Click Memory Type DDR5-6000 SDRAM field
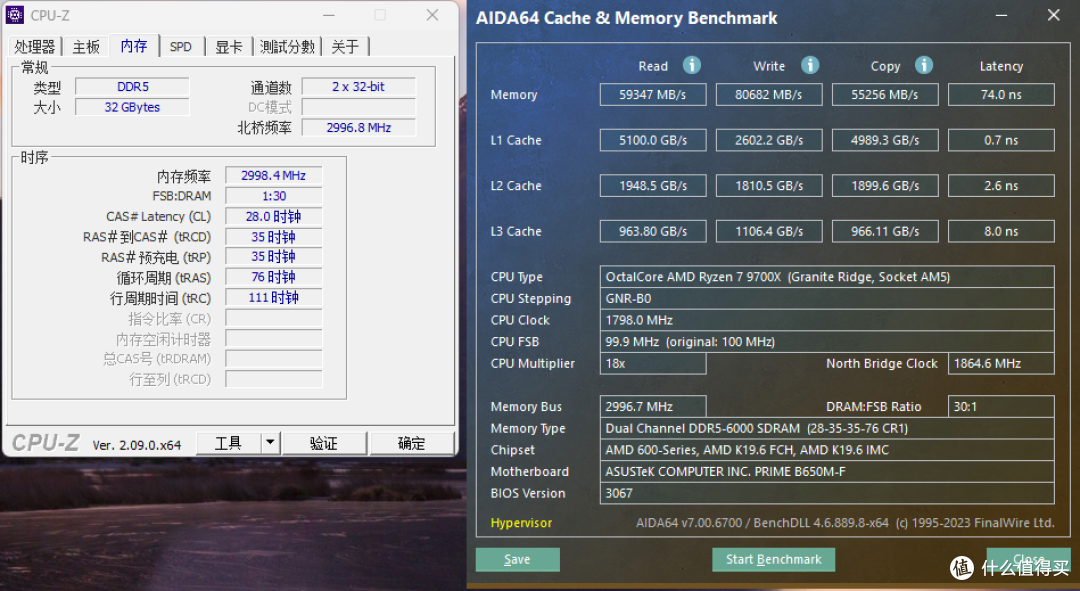Screen dimensions: 1080x591 tap(827, 428)
